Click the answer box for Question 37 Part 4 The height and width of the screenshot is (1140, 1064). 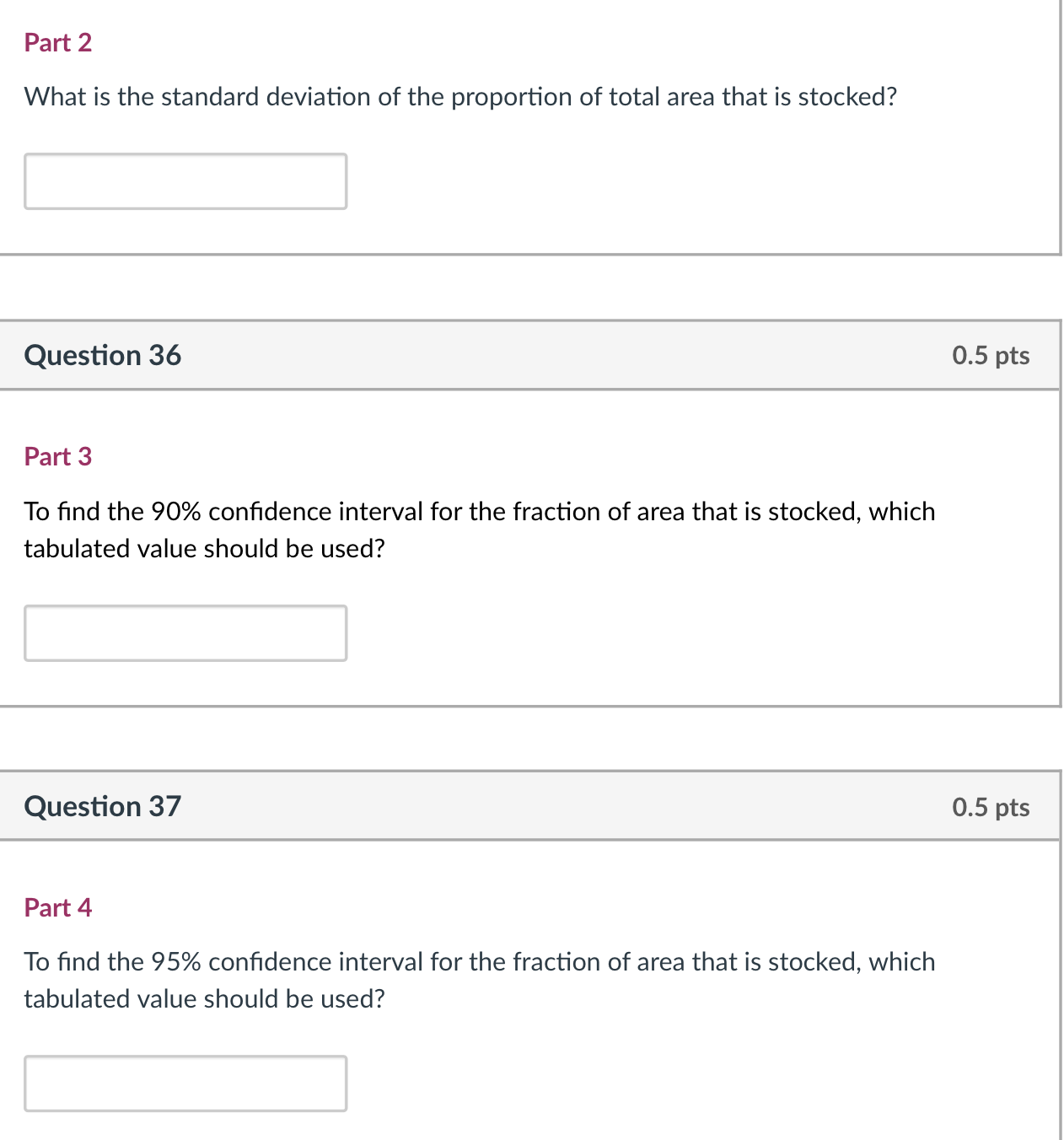coord(185,1084)
